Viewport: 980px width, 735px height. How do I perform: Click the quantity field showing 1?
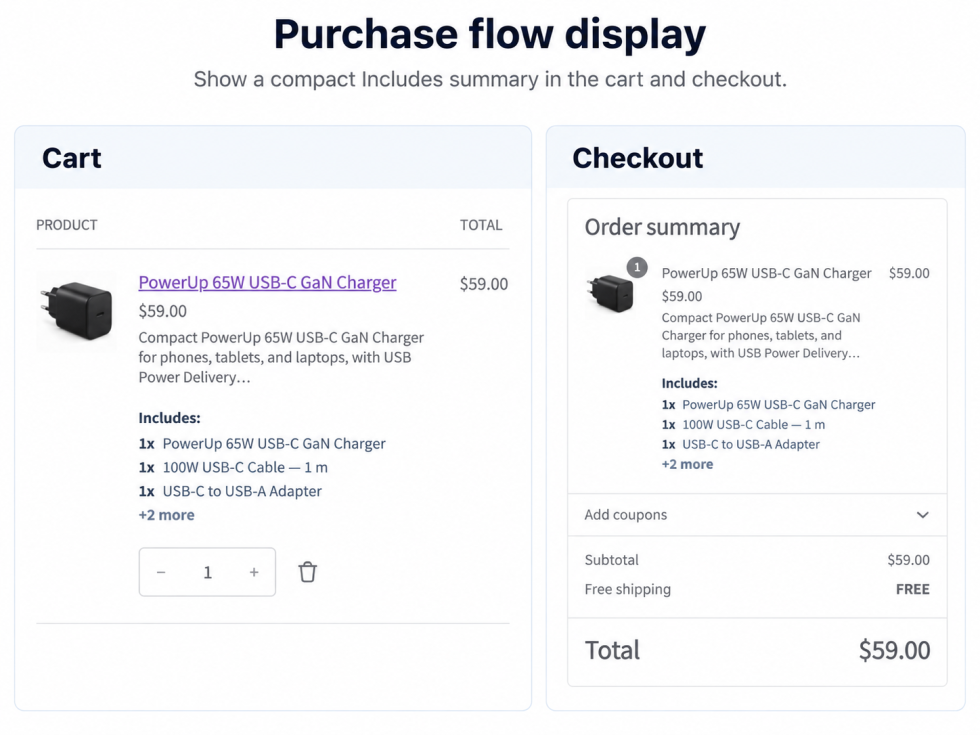[208, 572]
